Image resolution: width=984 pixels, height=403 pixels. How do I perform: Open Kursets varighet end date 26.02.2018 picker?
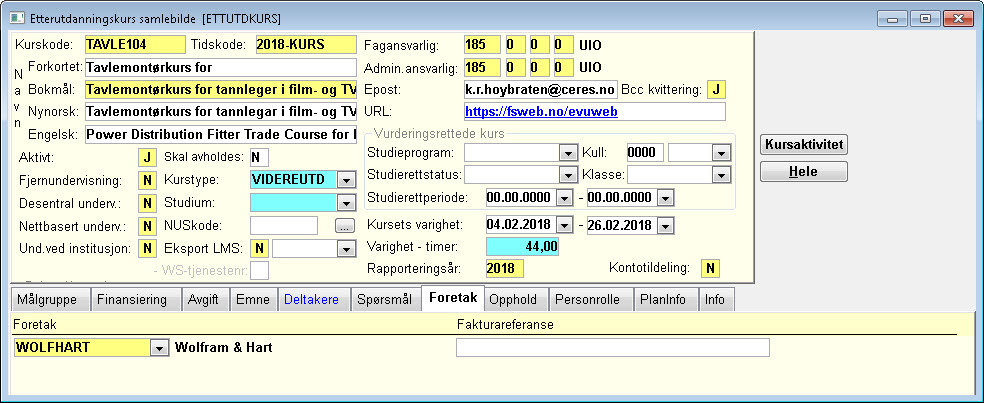click(665, 225)
